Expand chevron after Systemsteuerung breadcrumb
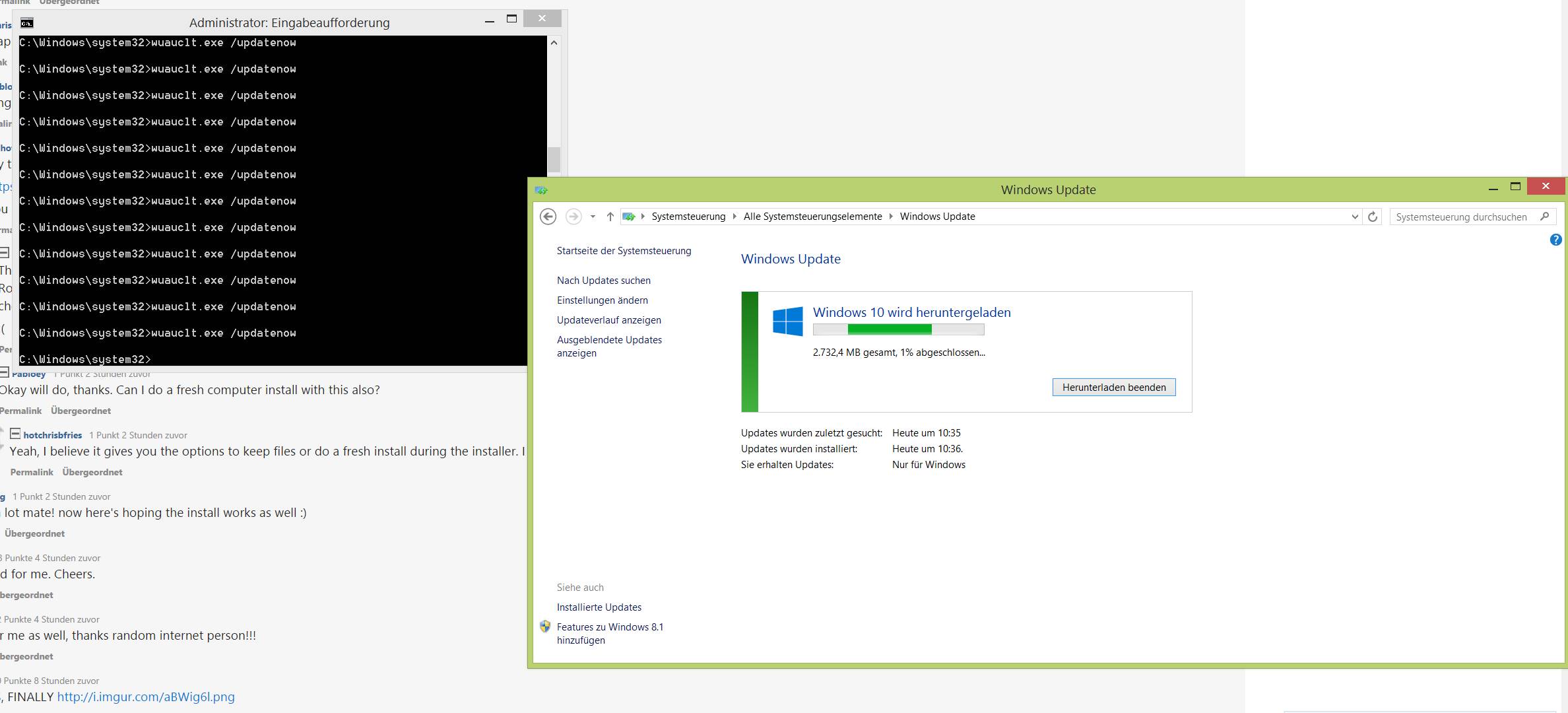 (735, 217)
